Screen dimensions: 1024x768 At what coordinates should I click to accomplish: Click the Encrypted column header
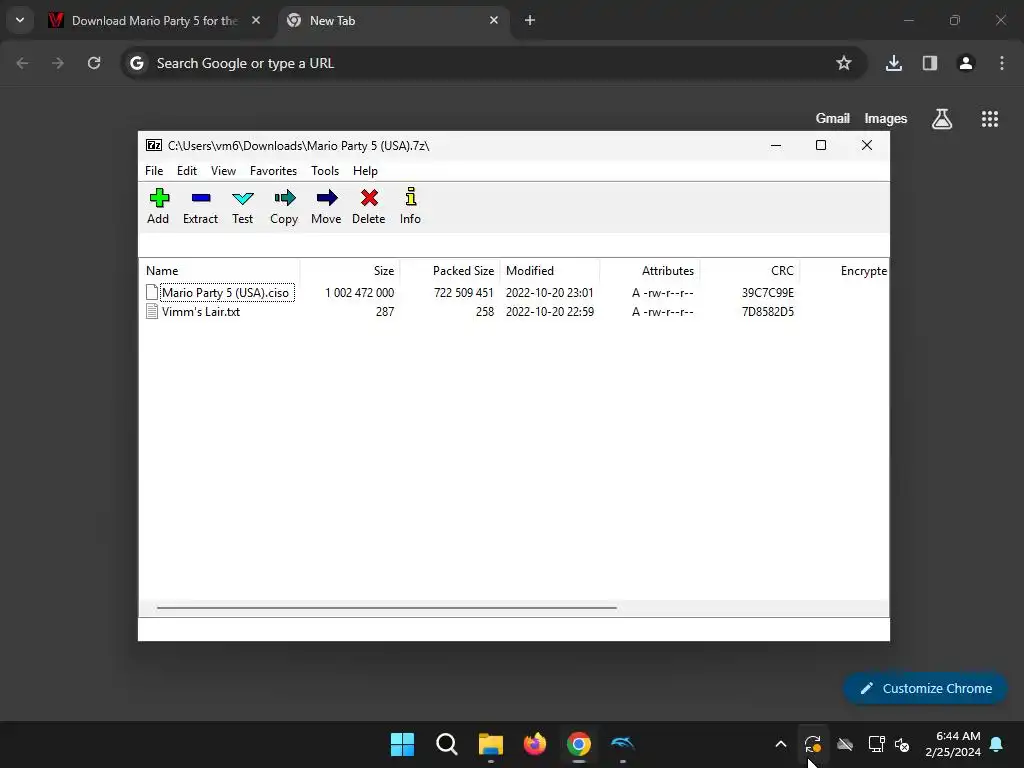pyautogui.click(x=844, y=270)
